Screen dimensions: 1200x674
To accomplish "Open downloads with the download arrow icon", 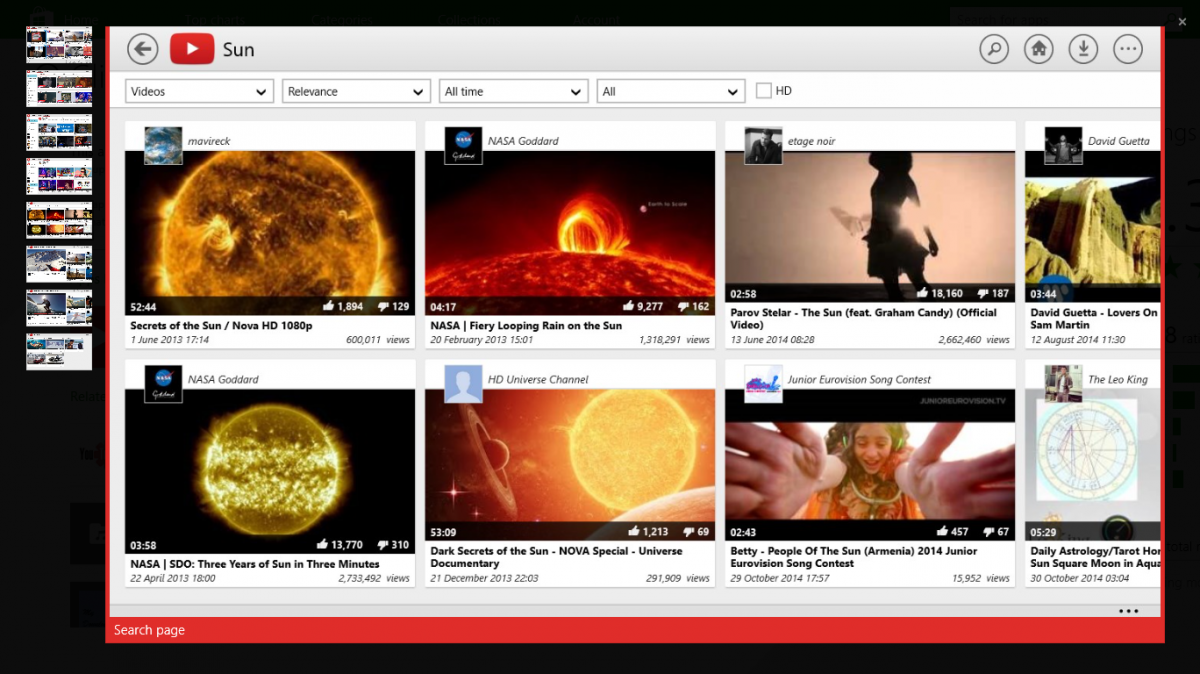I will 1083,49.
